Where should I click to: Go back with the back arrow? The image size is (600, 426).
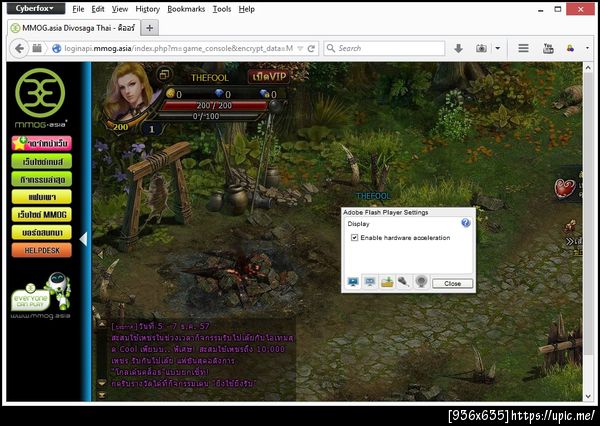click(19, 48)
